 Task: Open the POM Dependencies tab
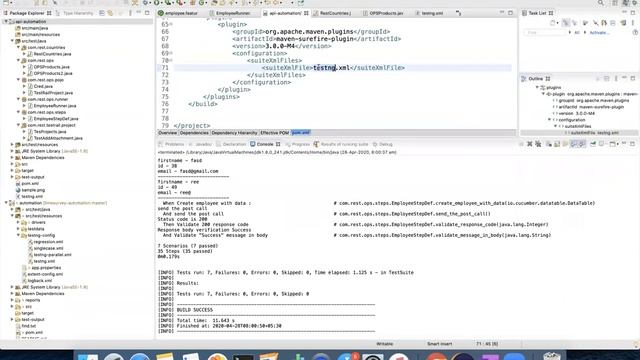click(194, 133)
